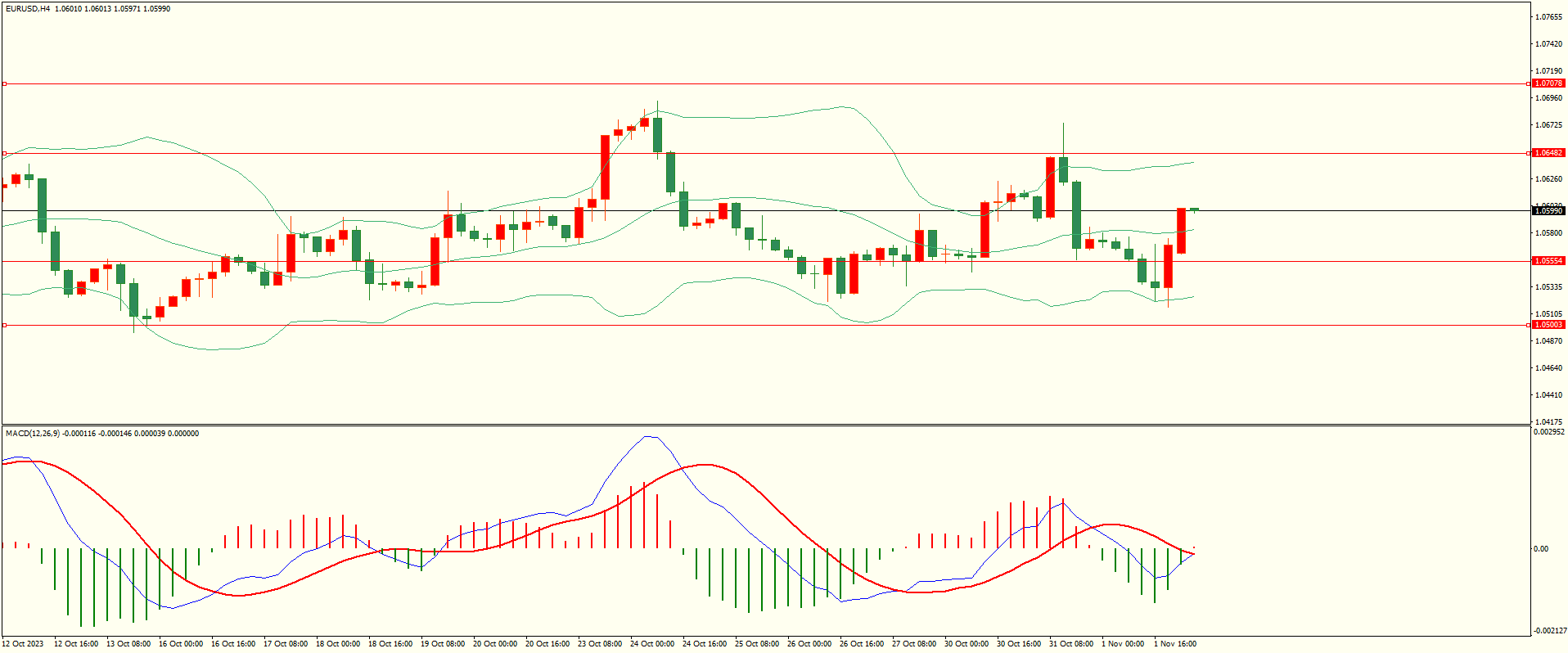Click the MACD(12,26,9) indicator label

pyautogui.click(x=33, y=434)
